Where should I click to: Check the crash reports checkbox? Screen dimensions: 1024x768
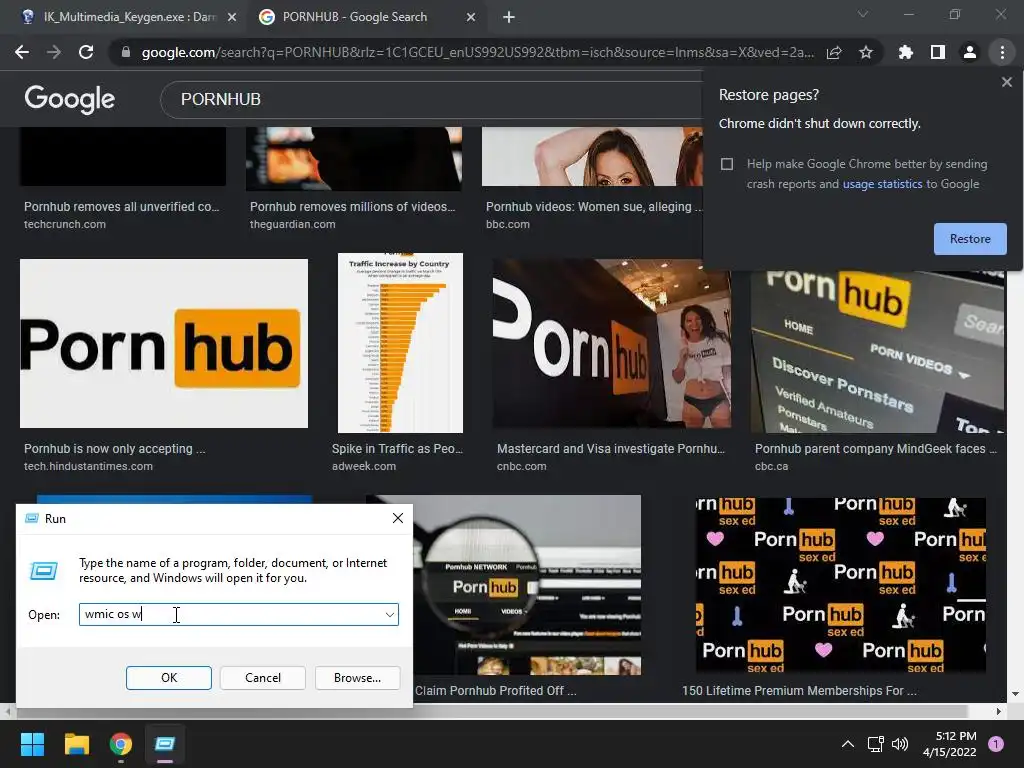pos(727,164)
